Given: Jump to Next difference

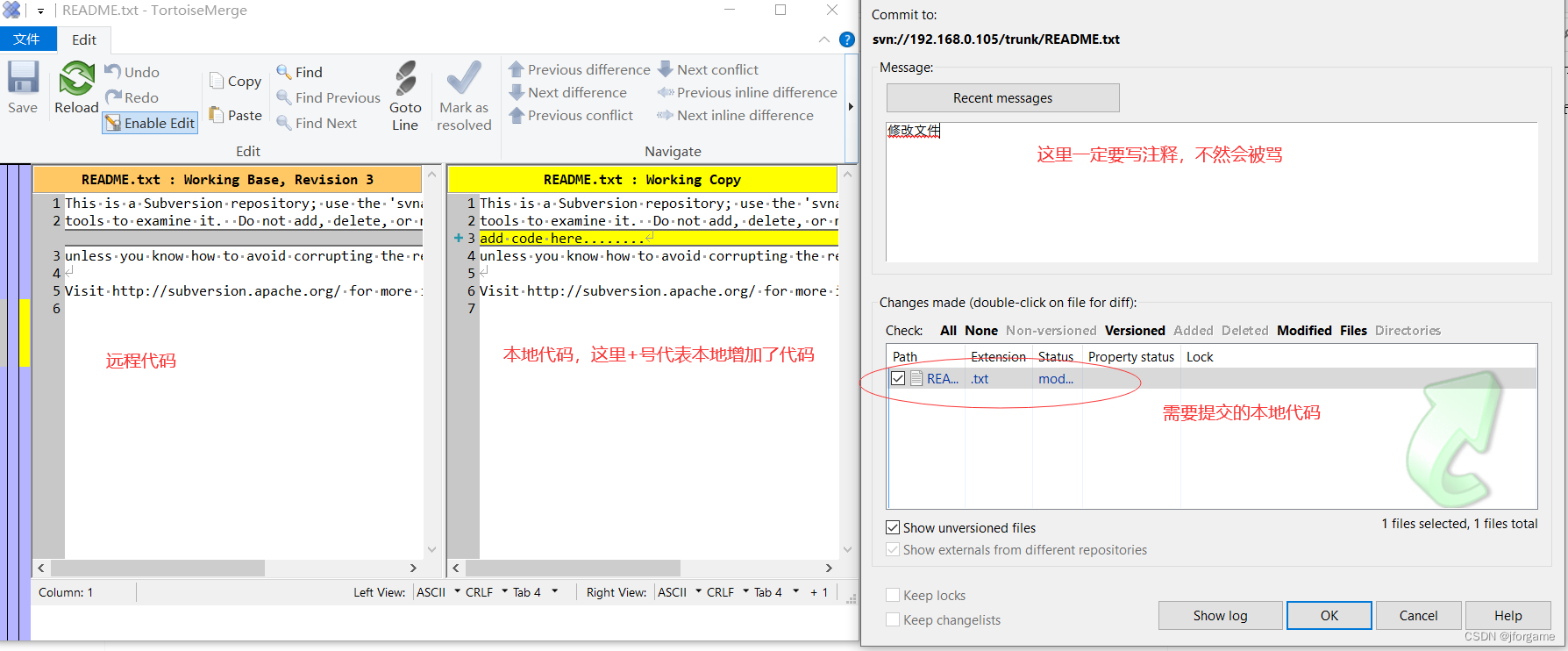Looking at the screenshot, I should point(568,92).
